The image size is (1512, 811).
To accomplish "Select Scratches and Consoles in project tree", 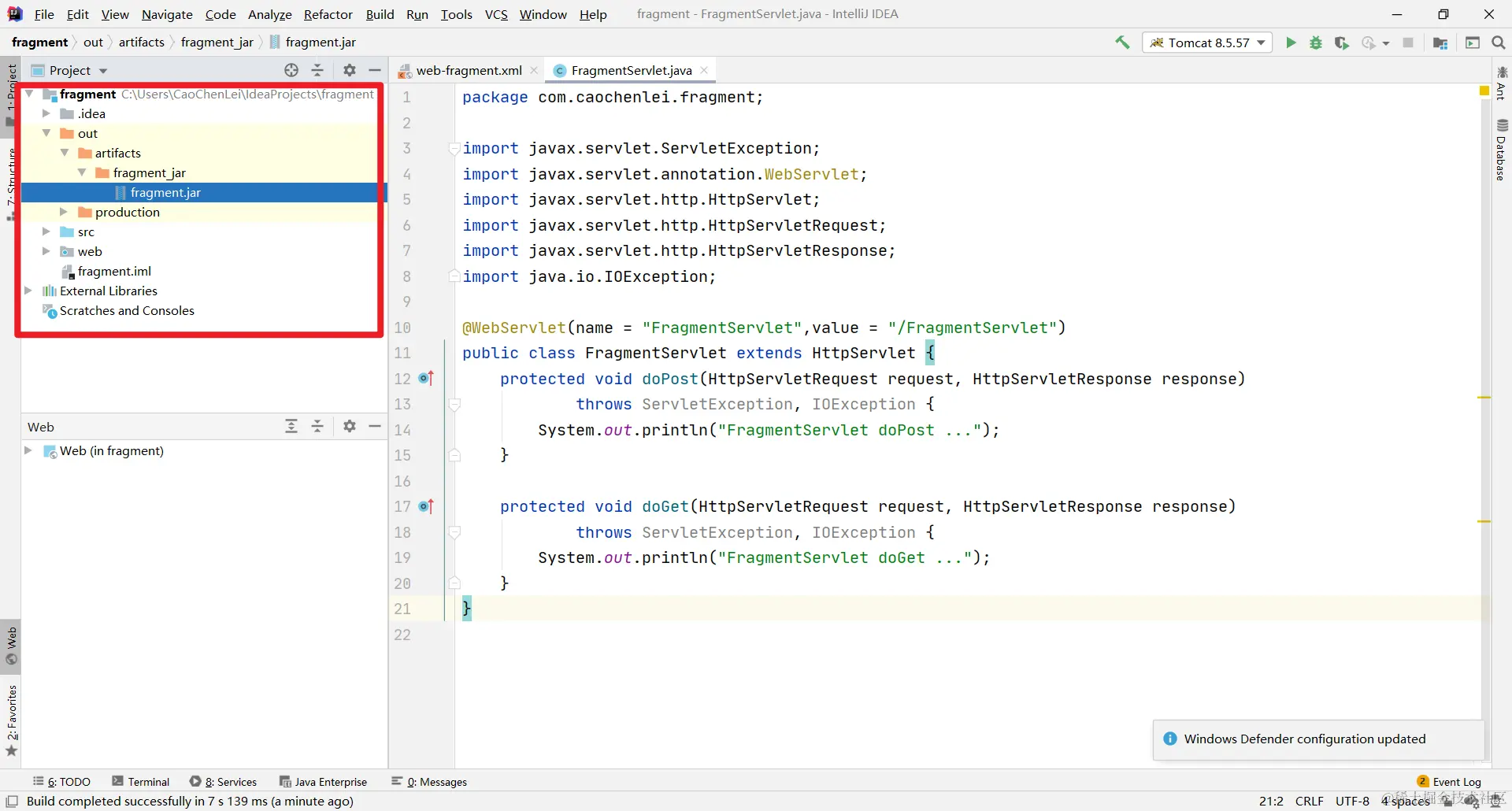I will (127, 310).
